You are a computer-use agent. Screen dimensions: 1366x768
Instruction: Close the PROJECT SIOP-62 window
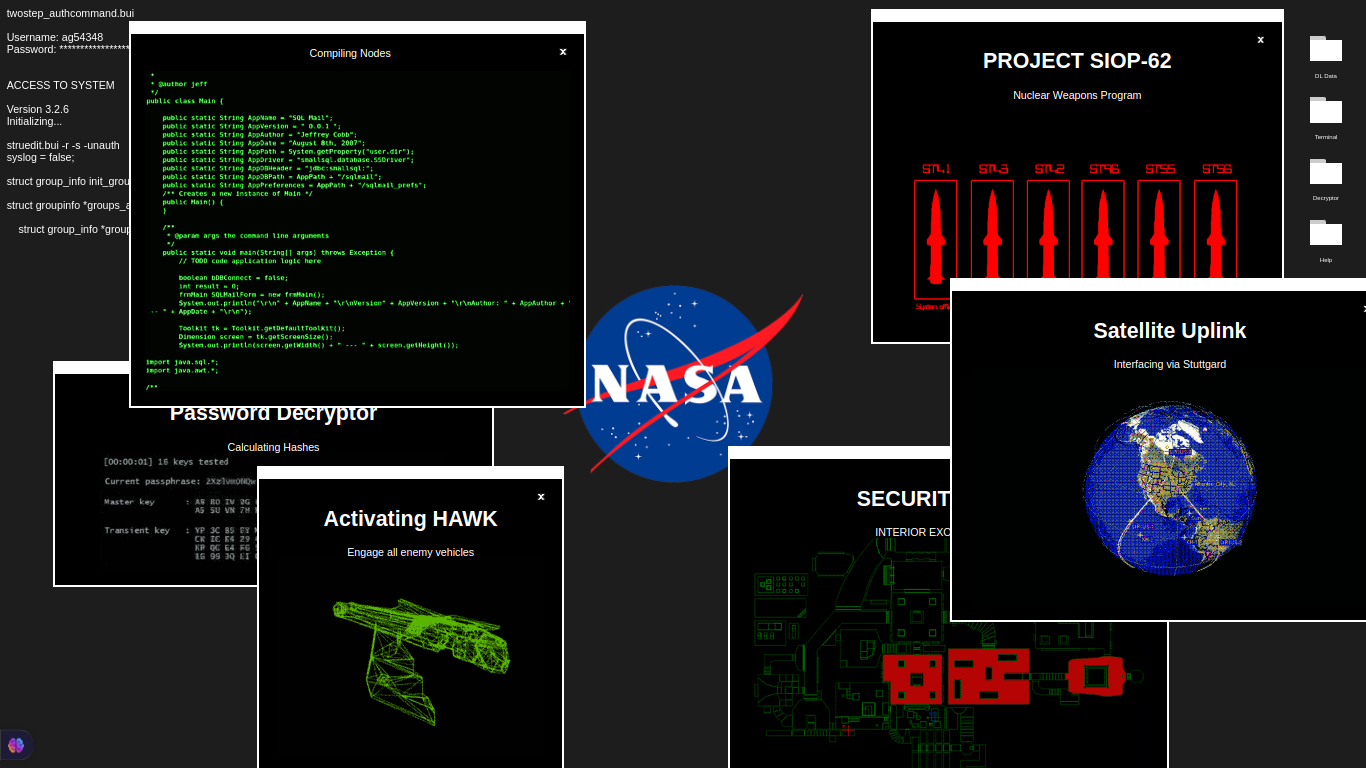pyautogui.click(x=1260, y=40)
